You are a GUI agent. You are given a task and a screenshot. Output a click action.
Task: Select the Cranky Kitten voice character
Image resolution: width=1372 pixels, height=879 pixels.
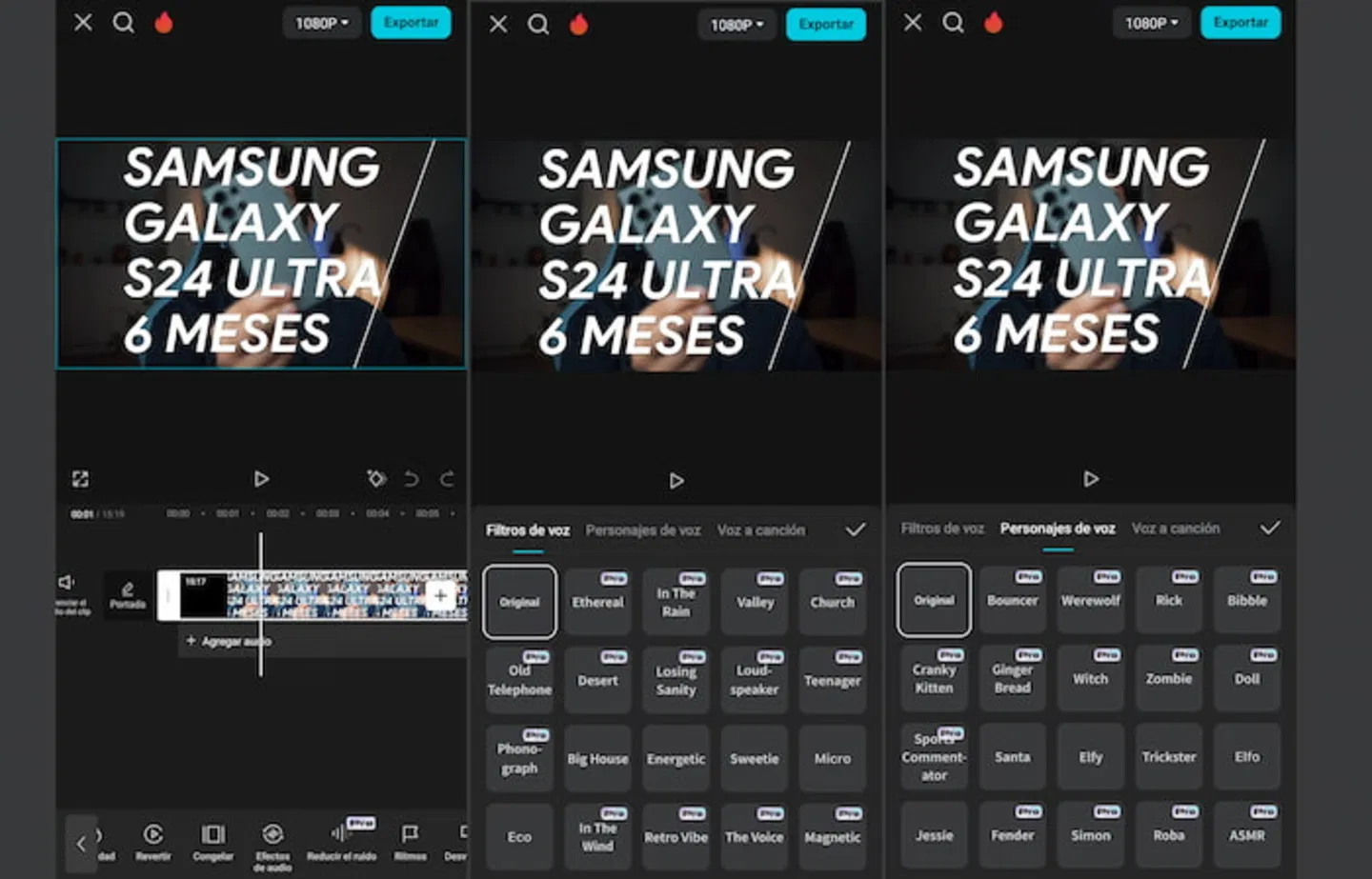pos(934,678)
